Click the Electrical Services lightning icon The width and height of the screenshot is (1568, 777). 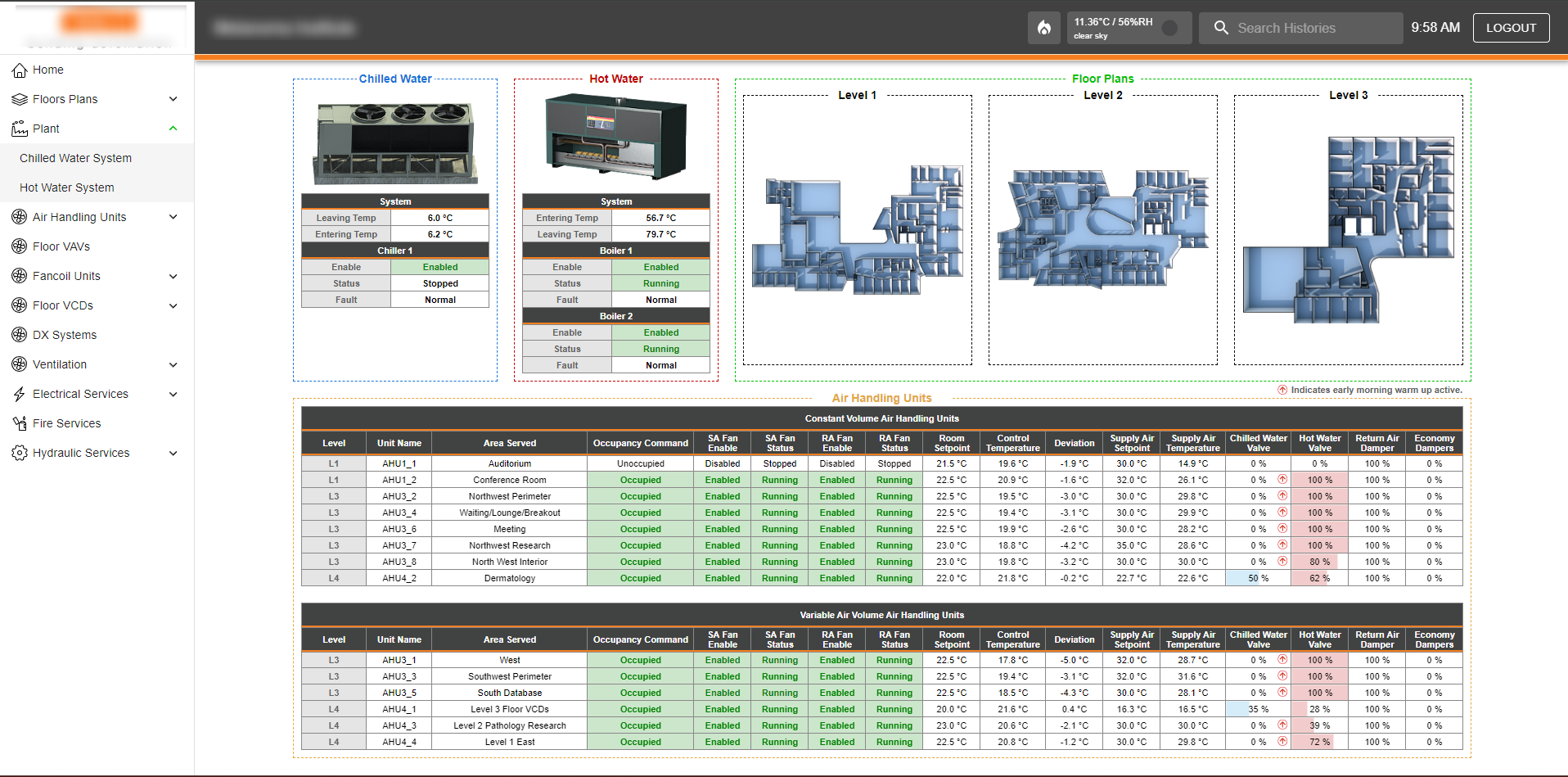coord(20,395)
